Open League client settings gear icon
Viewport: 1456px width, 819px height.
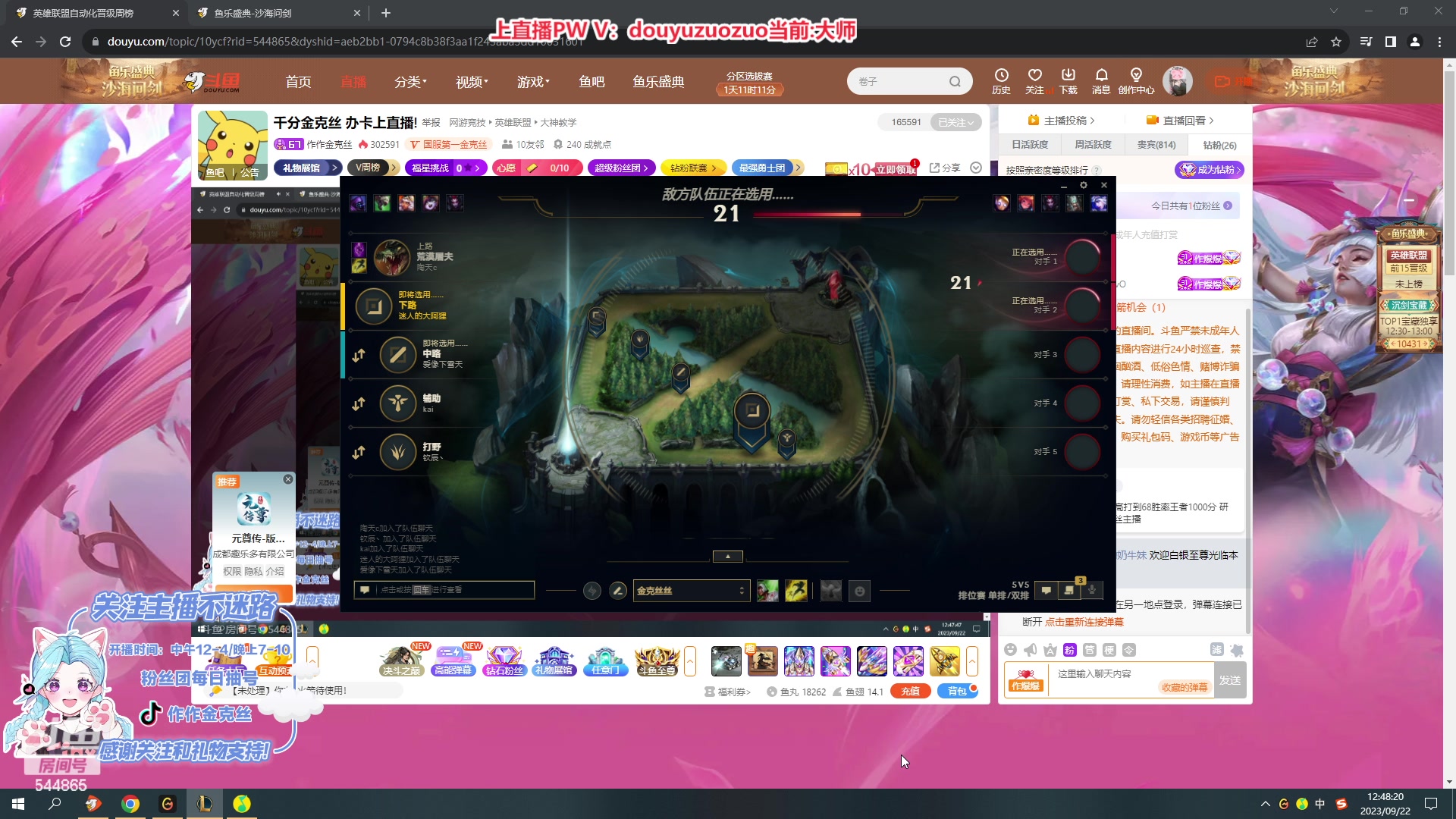[1084, 186]
